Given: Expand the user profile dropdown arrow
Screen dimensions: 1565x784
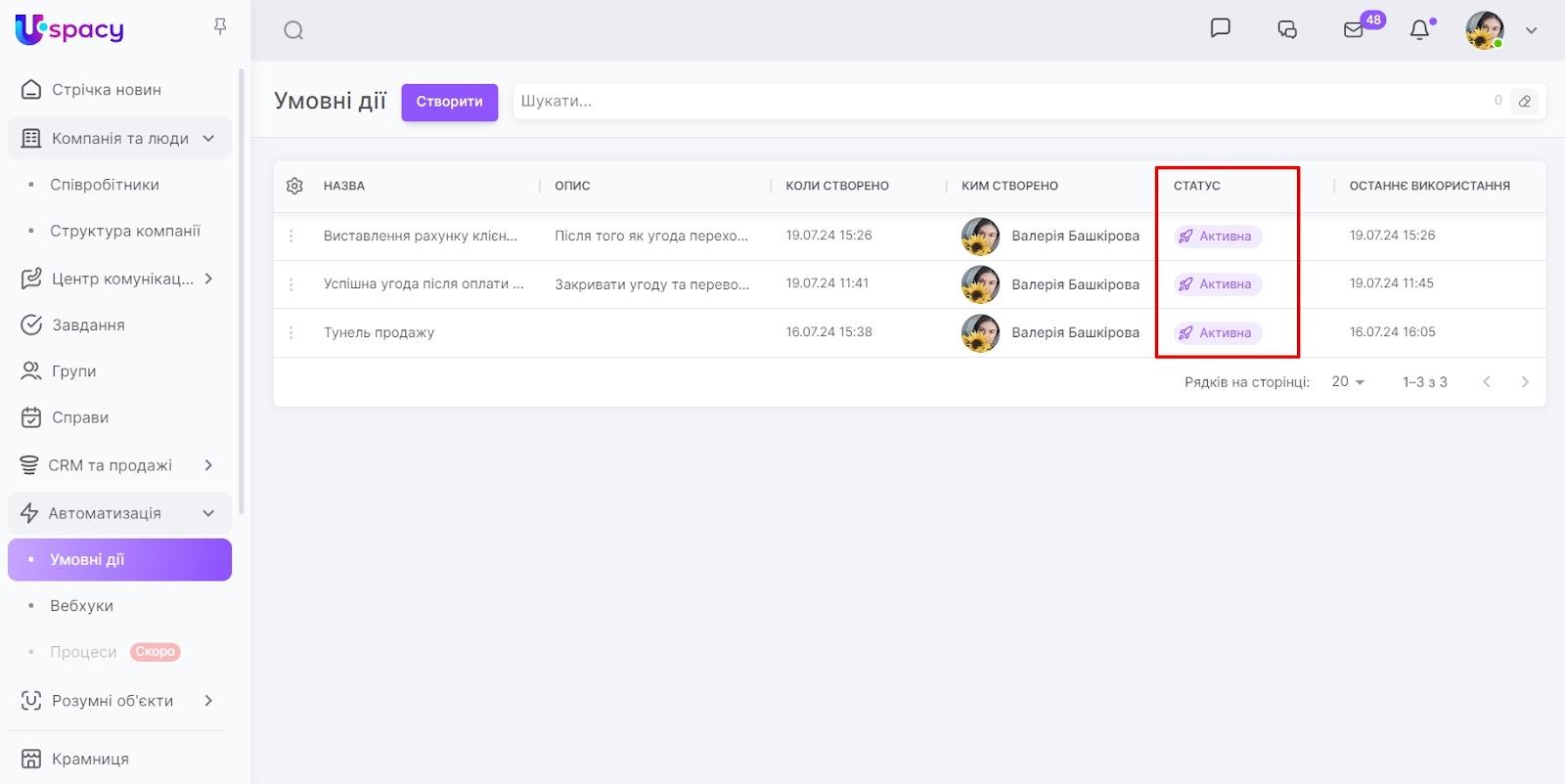Looking at the screenshot, I should pyautogui.click(x=1531, y=30).
